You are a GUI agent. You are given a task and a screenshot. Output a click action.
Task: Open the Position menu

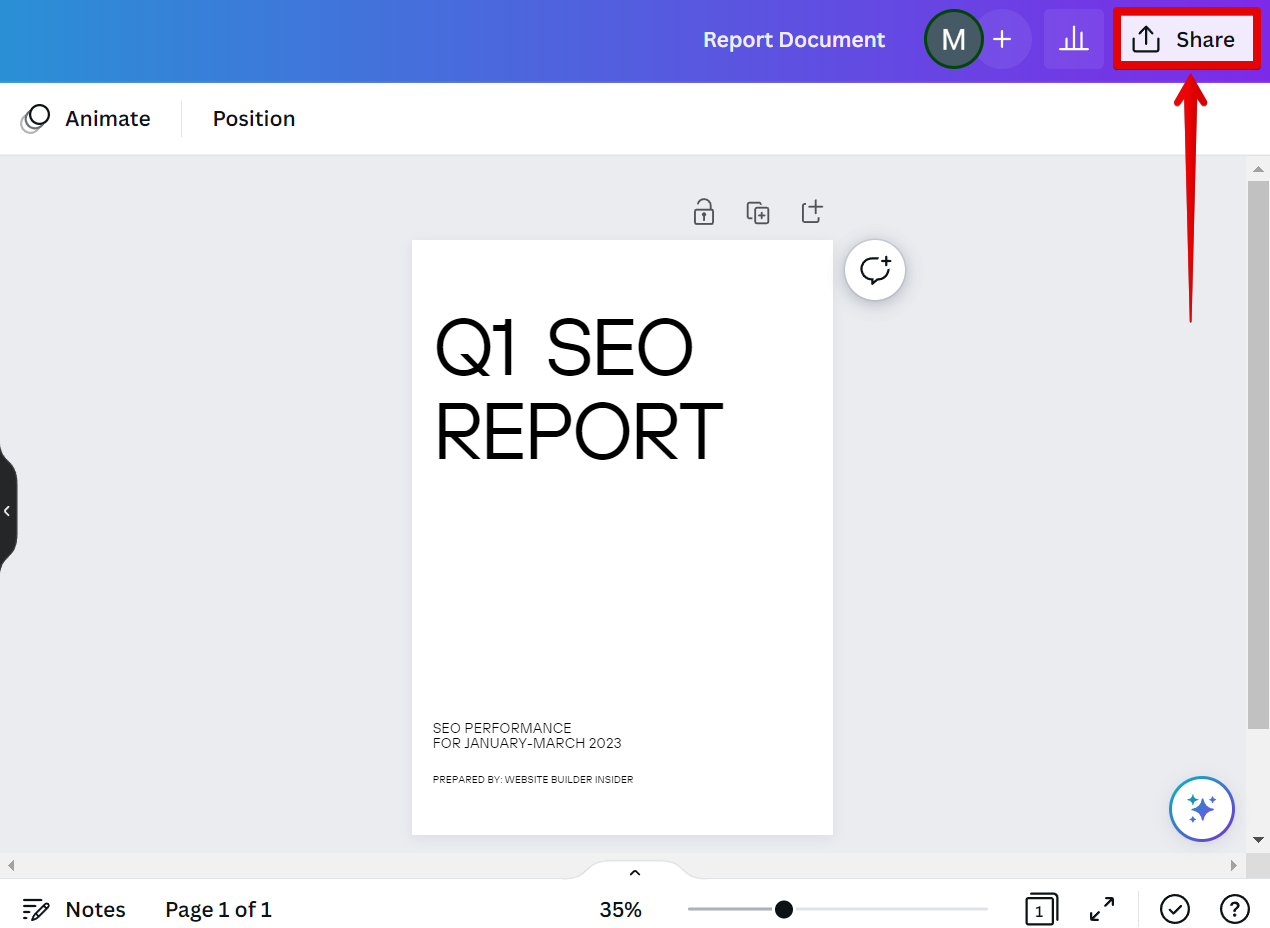point(254,119)
